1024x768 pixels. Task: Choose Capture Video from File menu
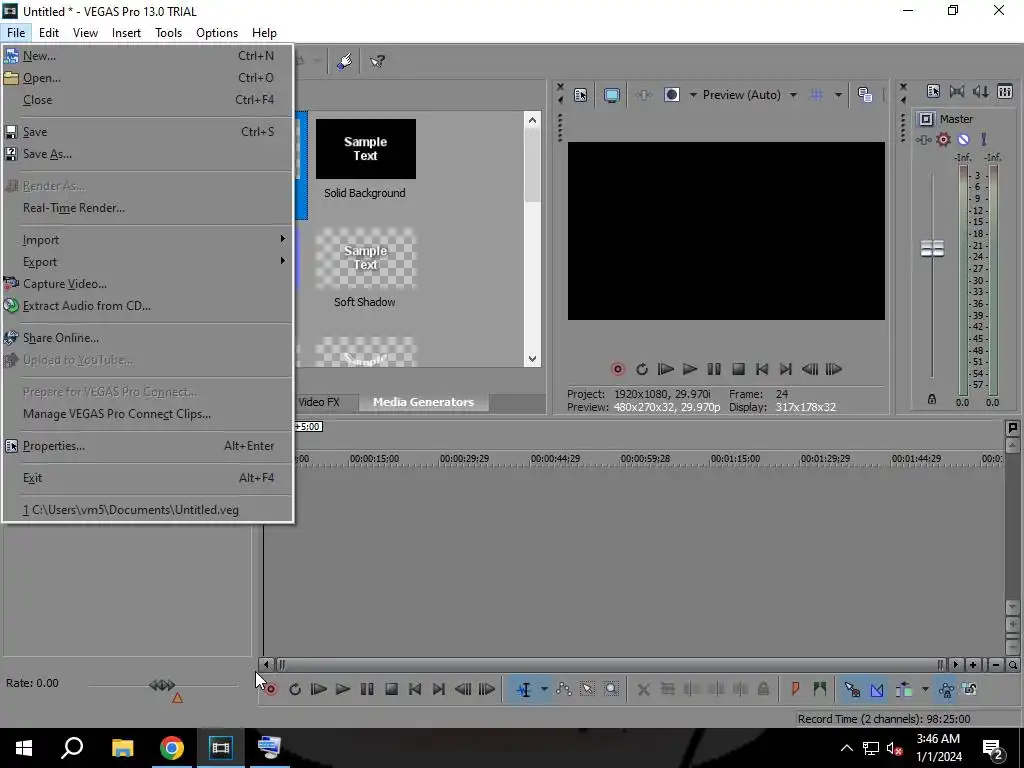(x=148, y=283)
